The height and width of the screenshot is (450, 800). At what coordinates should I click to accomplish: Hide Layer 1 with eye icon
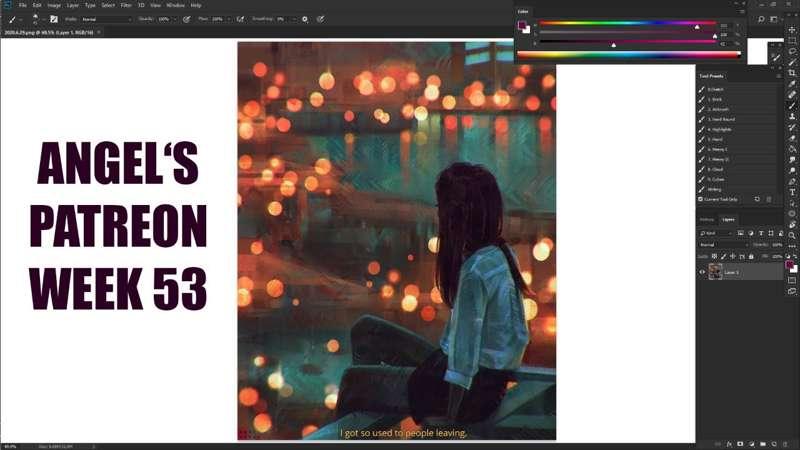click(x=702, y=272)
